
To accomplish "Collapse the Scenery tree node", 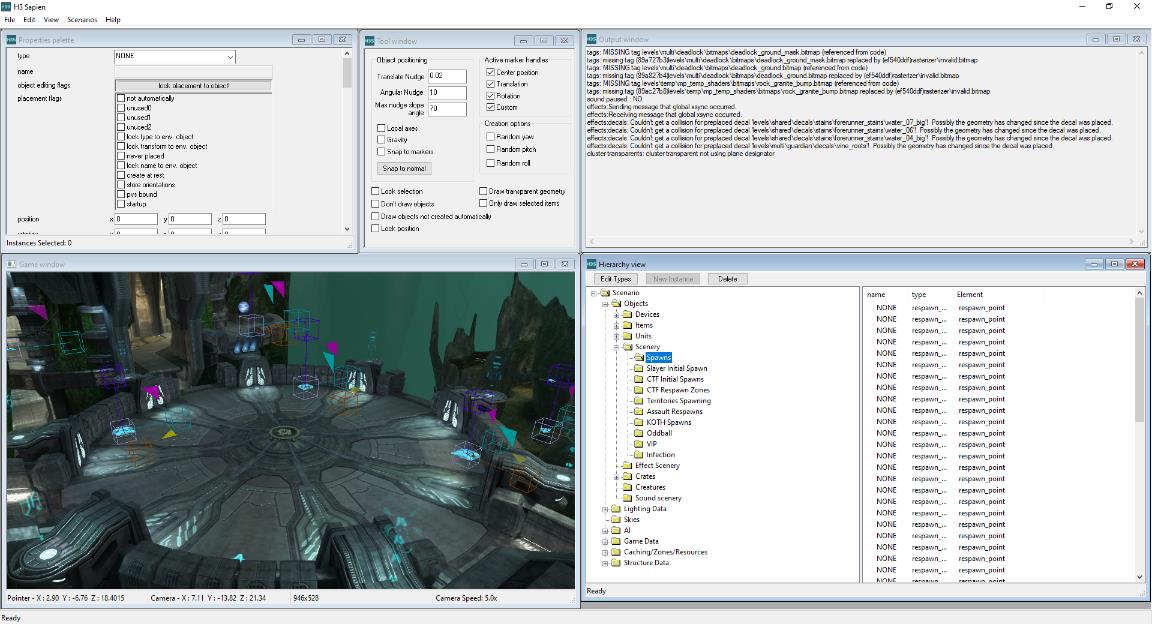I will [x=616, y=347].
